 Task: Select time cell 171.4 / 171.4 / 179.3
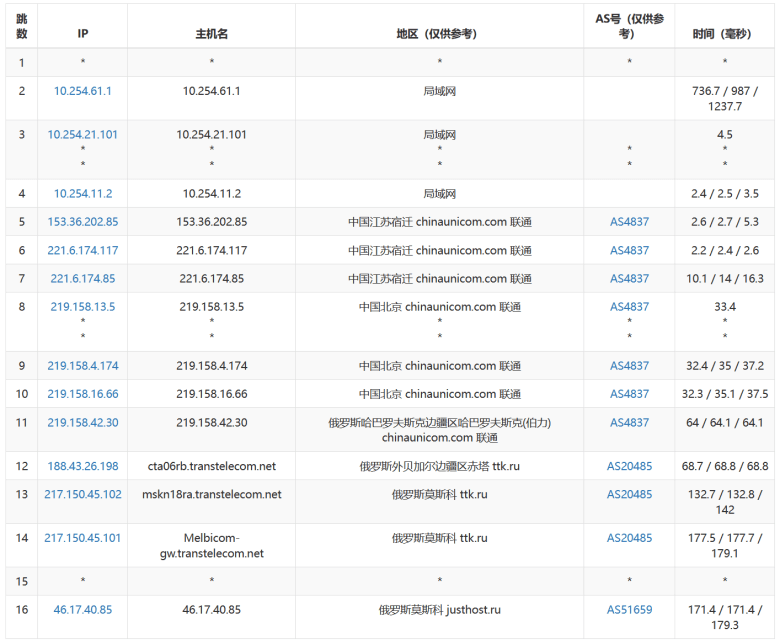725,618
